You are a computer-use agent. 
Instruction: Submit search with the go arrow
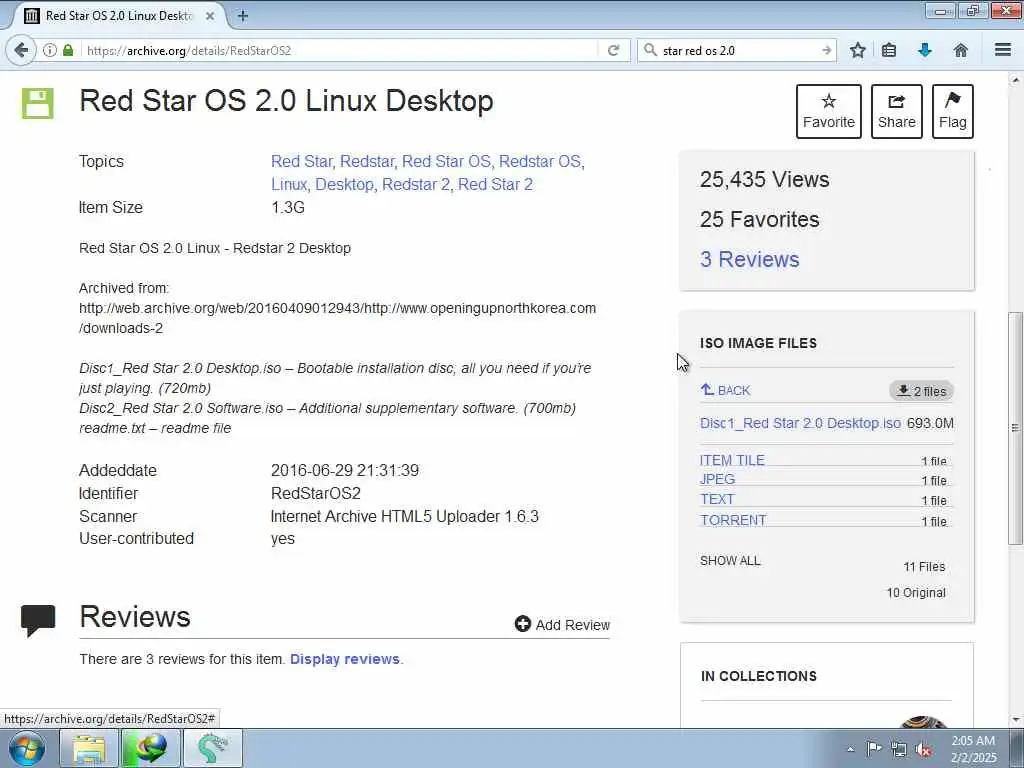click(x=827, y=50)
